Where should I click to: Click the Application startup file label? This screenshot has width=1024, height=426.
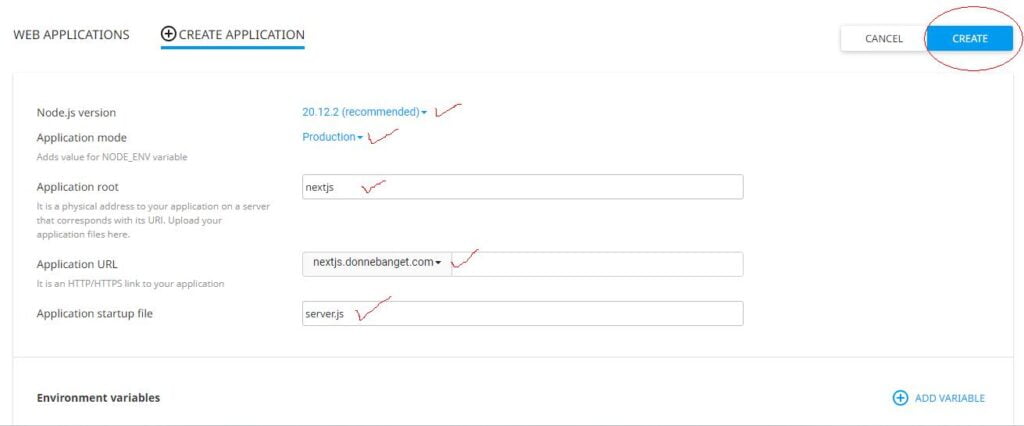click(x=95, y=314)
